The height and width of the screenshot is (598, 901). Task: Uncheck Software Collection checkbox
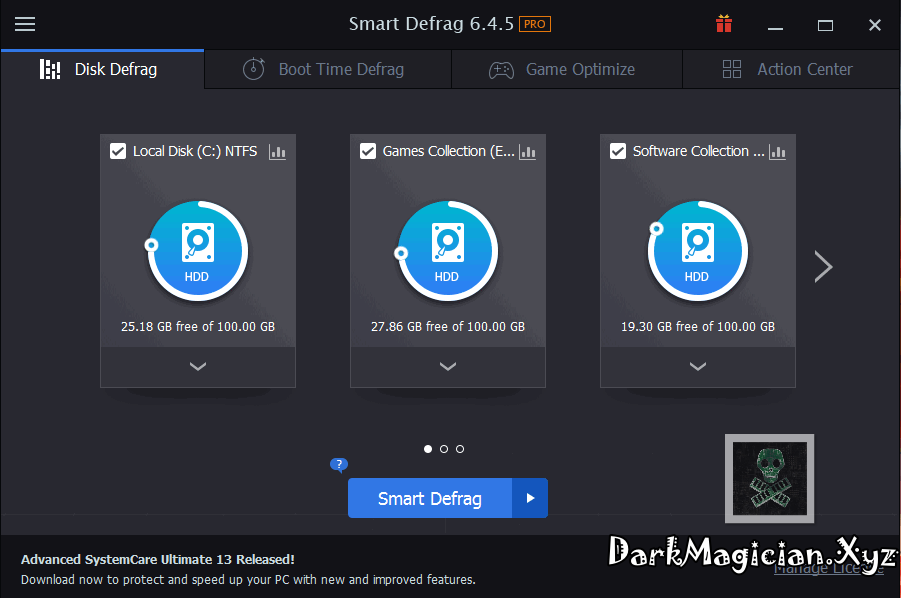click(618, 151)
